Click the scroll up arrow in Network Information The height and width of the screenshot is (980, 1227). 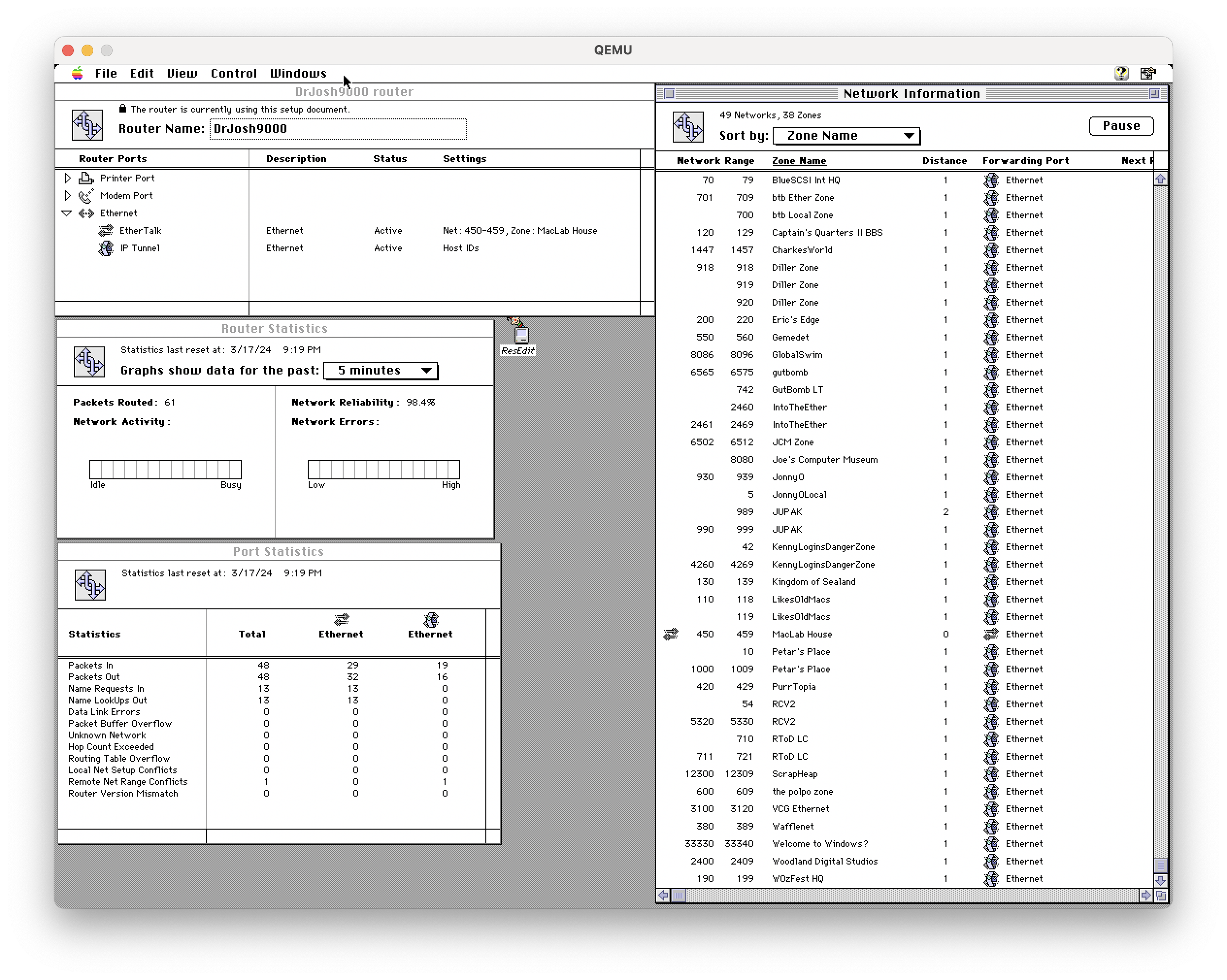1161,179
